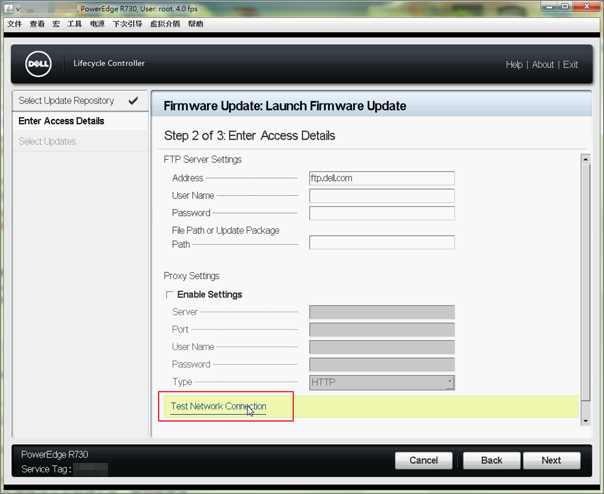This screenshot has width=604, height=494.
Task: Click the scrollbar down arrow
Action: [586, 421]
